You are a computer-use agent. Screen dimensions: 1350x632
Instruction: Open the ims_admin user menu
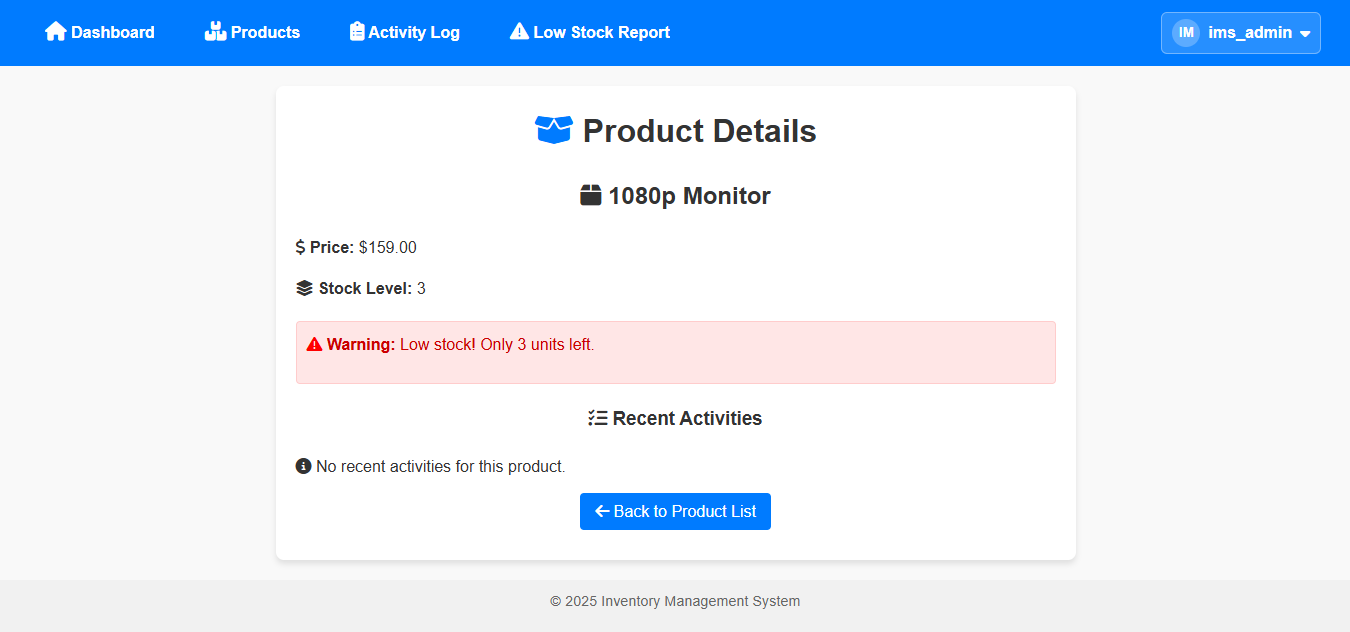pyautogui.click(x=1250, y=33)
